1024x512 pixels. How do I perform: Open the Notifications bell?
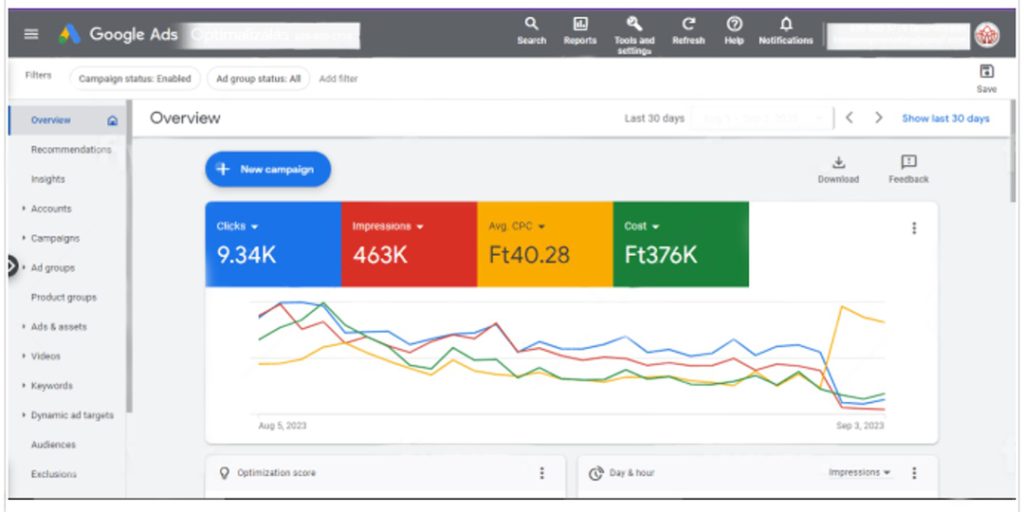point(786,24)
